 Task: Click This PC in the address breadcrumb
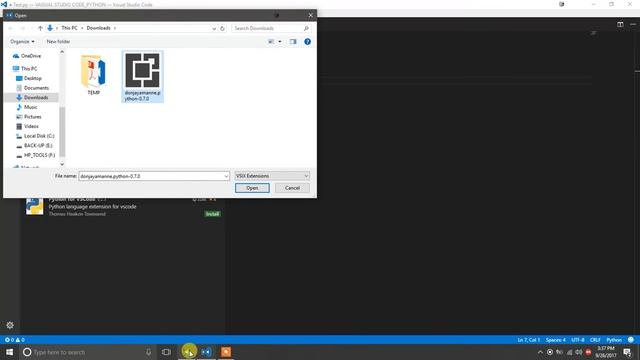(69, 28)
